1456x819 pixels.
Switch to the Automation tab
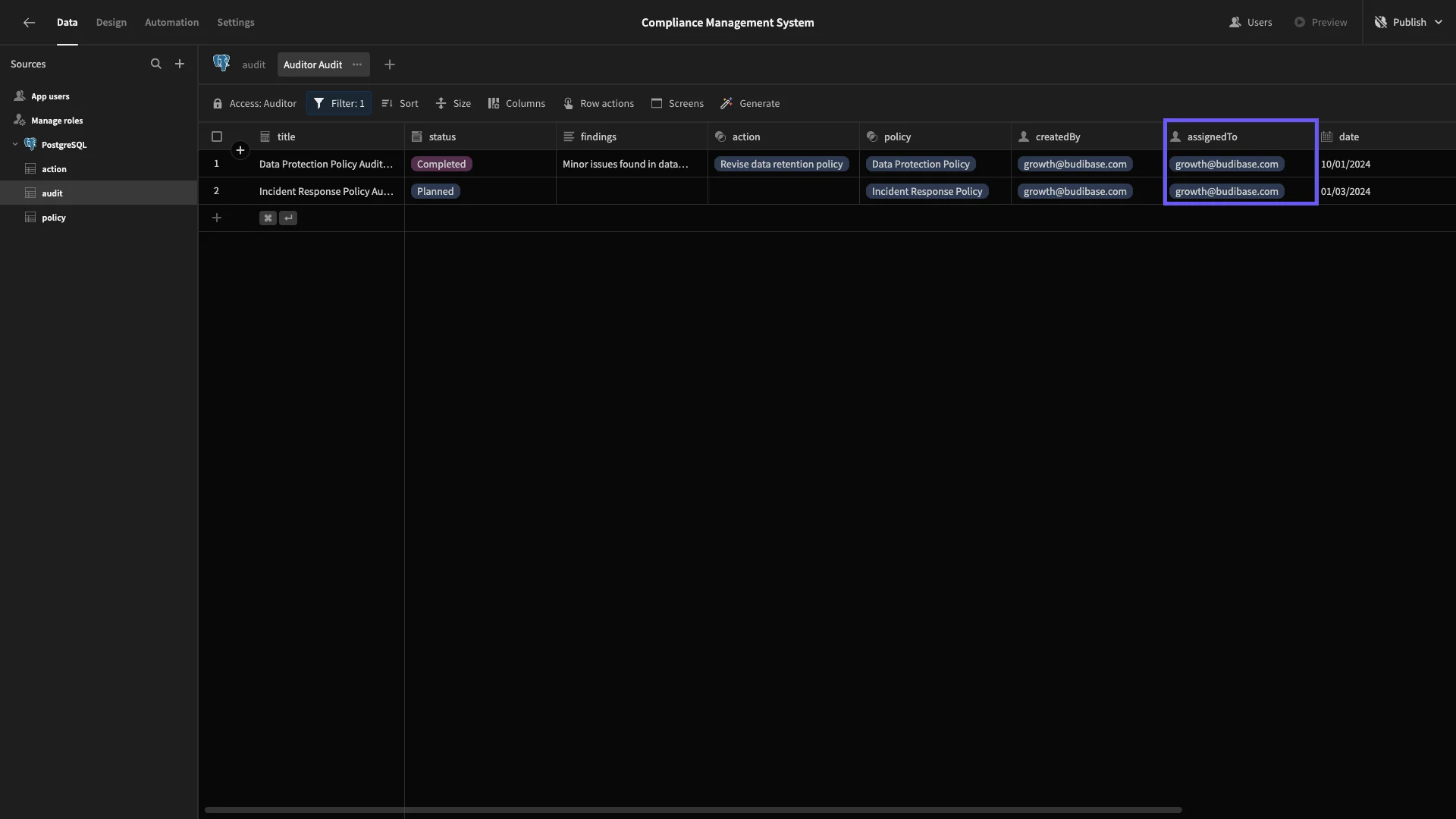pyautogui.click(x=171, y=23)
